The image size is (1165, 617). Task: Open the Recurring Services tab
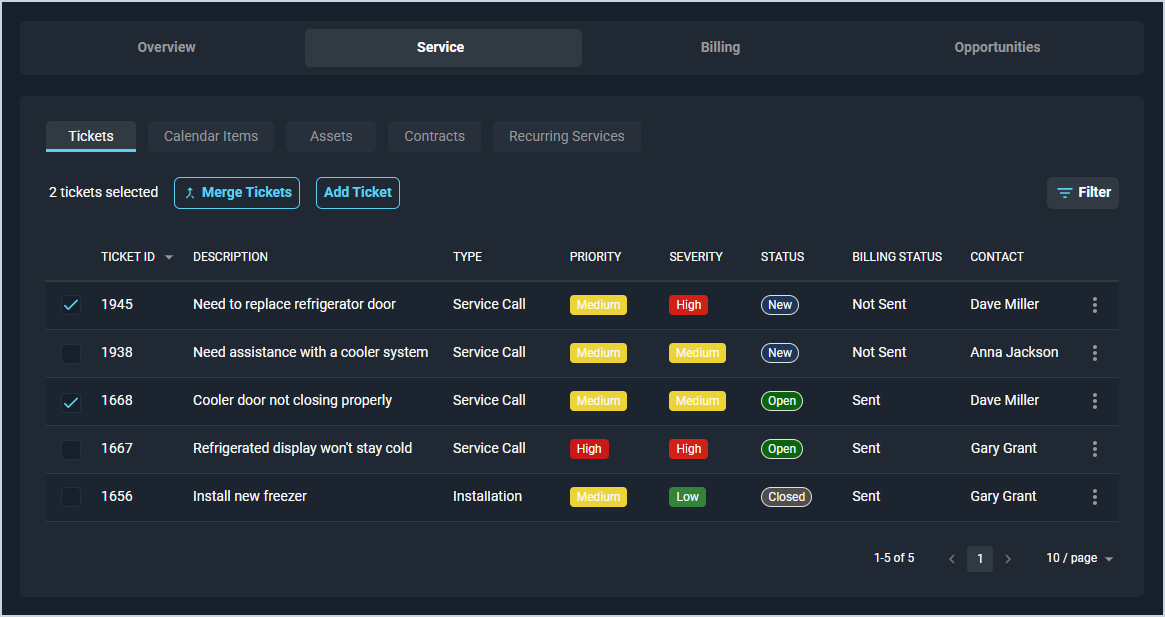point(566,137)
